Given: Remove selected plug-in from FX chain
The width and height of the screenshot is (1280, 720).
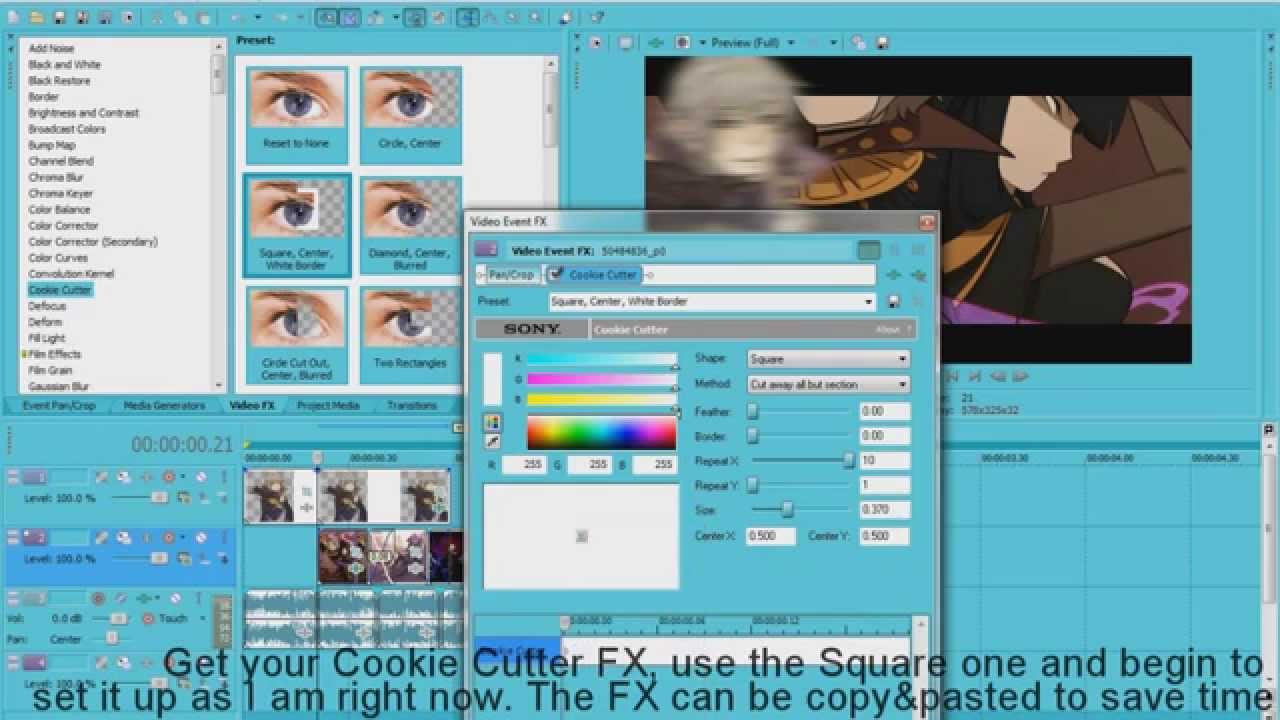Looking at the screenshot, I should click(918, 275).
